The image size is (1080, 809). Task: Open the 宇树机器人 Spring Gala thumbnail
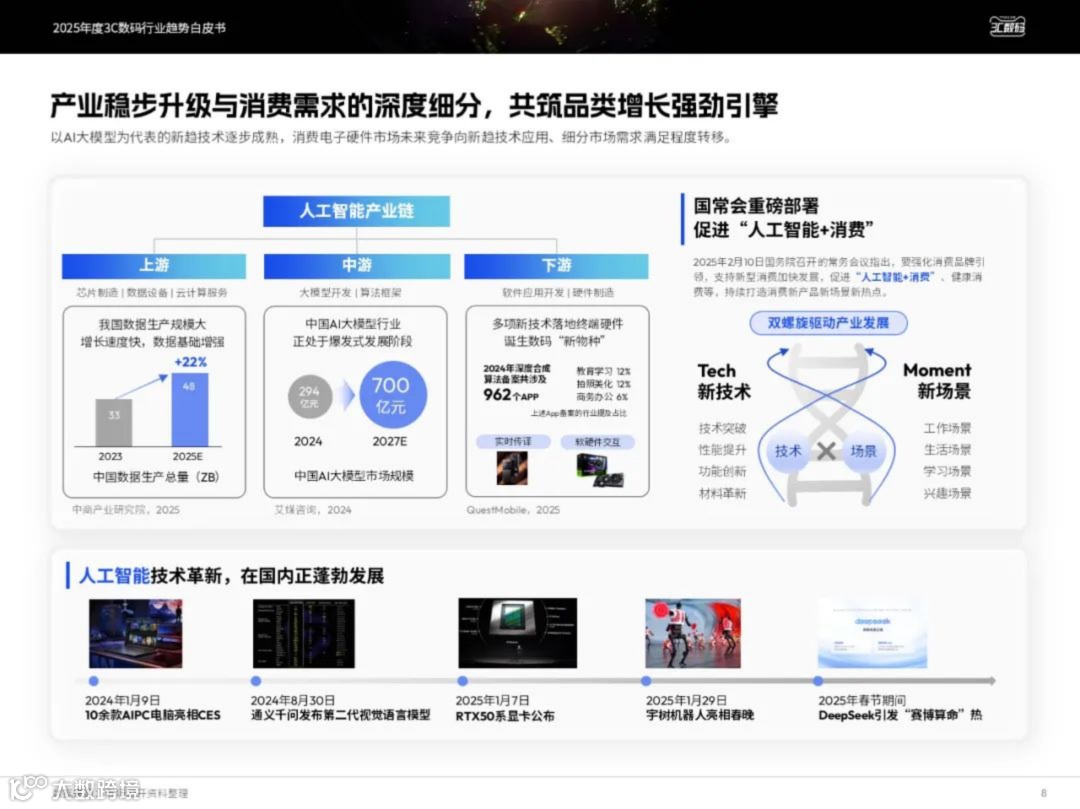[693, 633]
